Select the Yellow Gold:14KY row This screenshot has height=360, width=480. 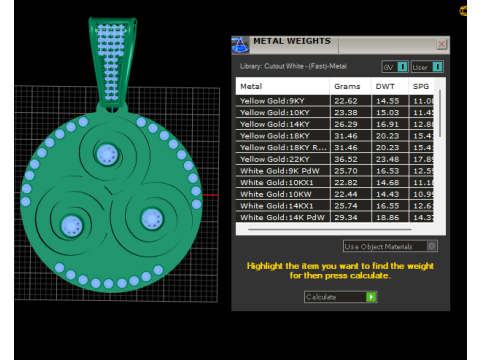point(335,124)
